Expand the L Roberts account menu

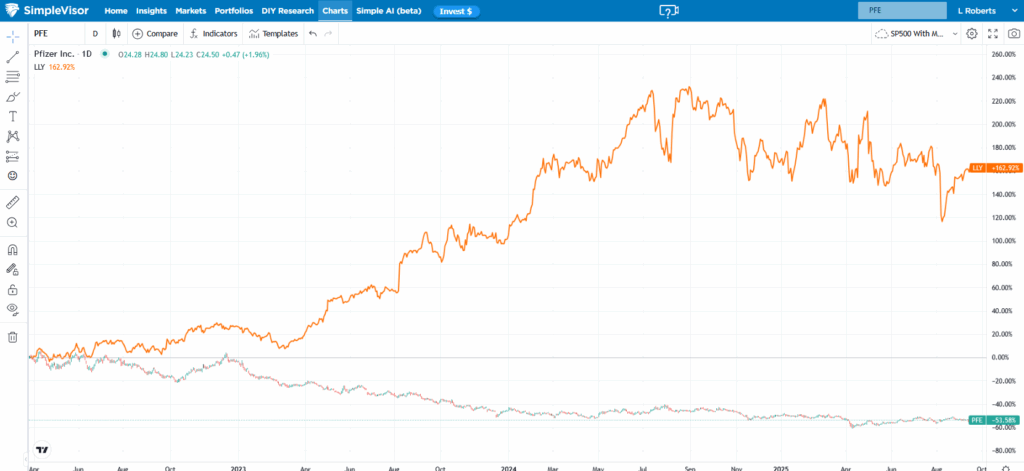pos(979,10)
